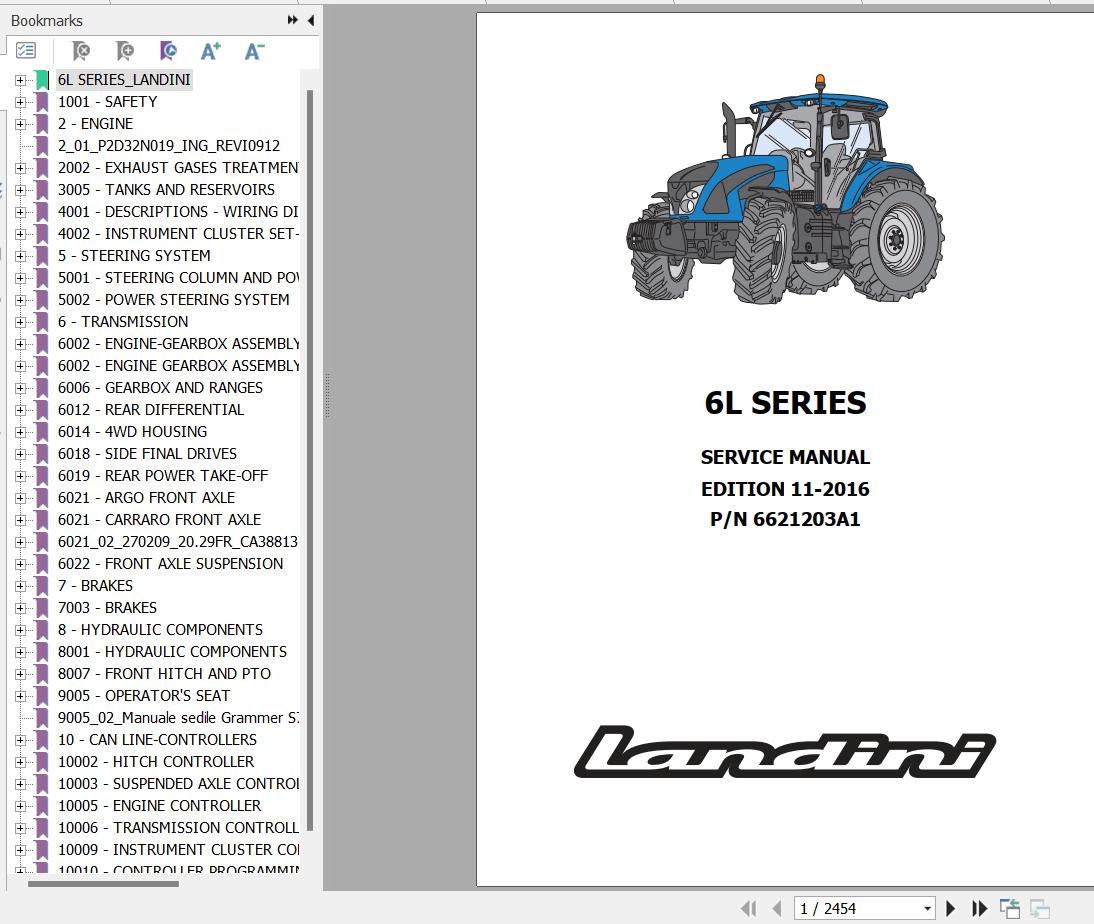Select the 4001 - DESCRIPTIONS - WIRING bookmark
Image resolution: width=1094 pixels, height=924 pixels.
coord(178,211)
